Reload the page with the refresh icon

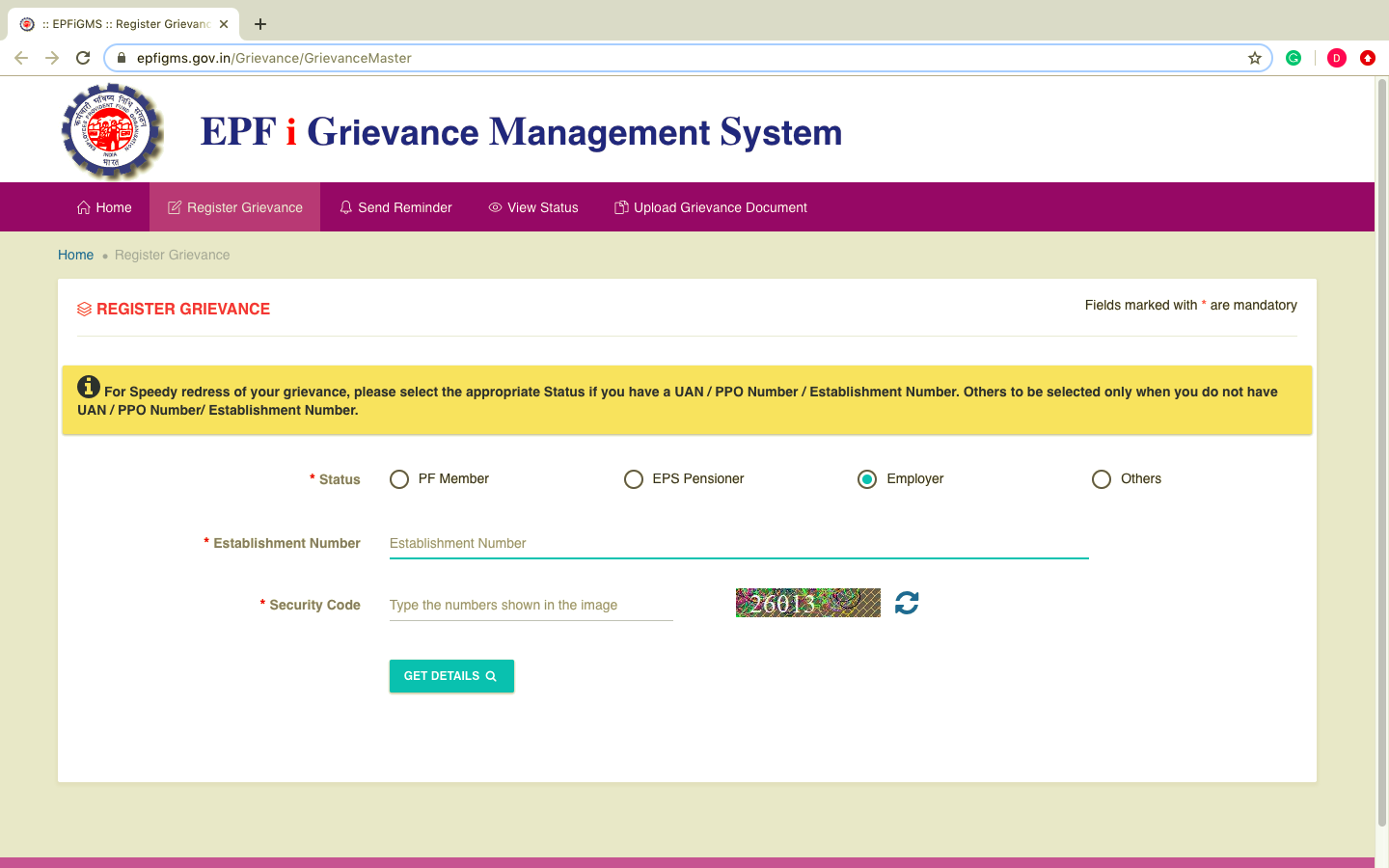point(83,58)
